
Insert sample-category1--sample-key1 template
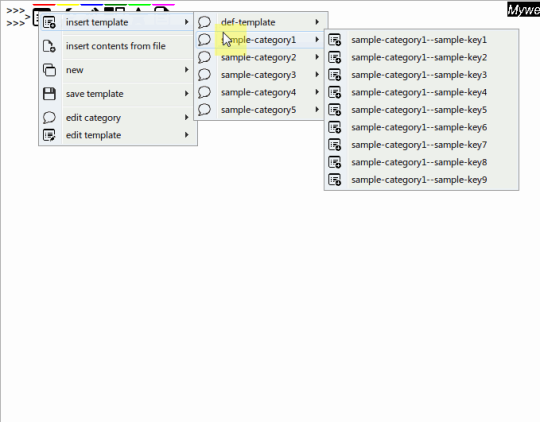pos(421,40)
